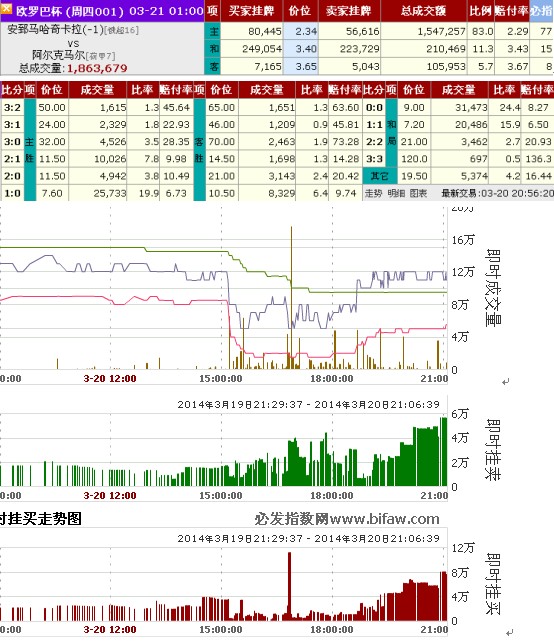
Task: Click the 客胜 away-win vertical label
Action: pyautogui.click(x=199, y=150)
